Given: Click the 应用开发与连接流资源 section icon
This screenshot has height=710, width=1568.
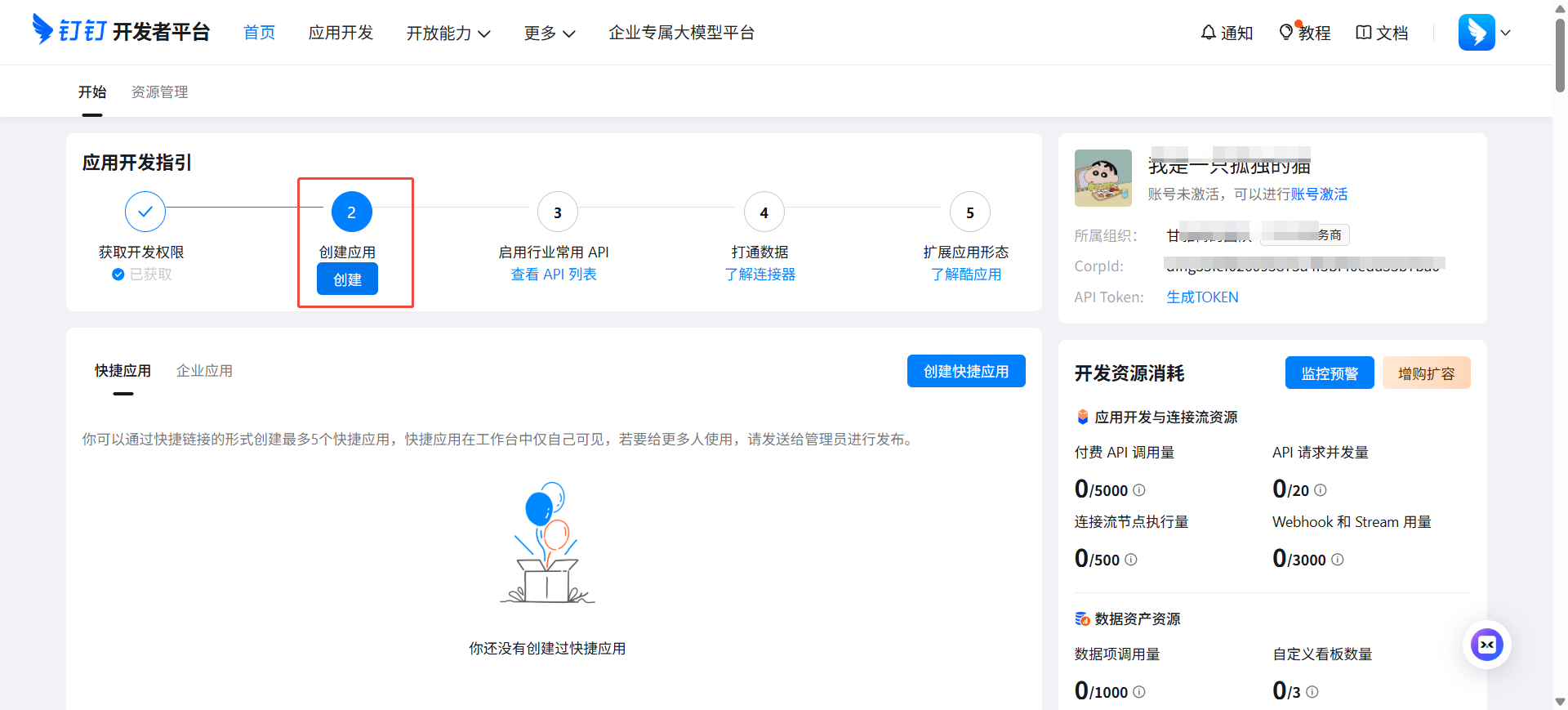Looking at the screenshot, I should click(x=1082, y=417).
